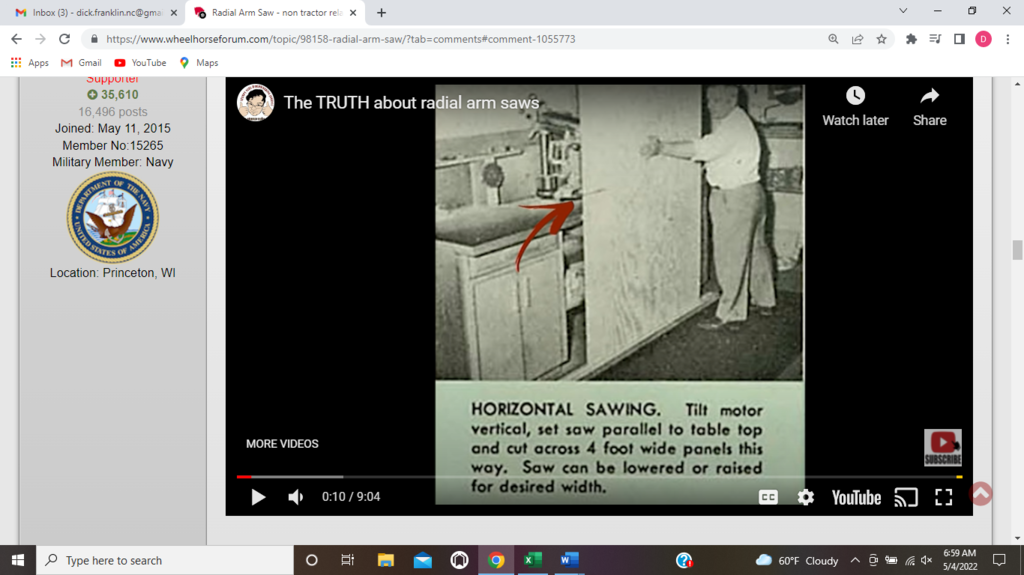
Task: Click MORE VIDEOS label in player
Action: point(282,444)
